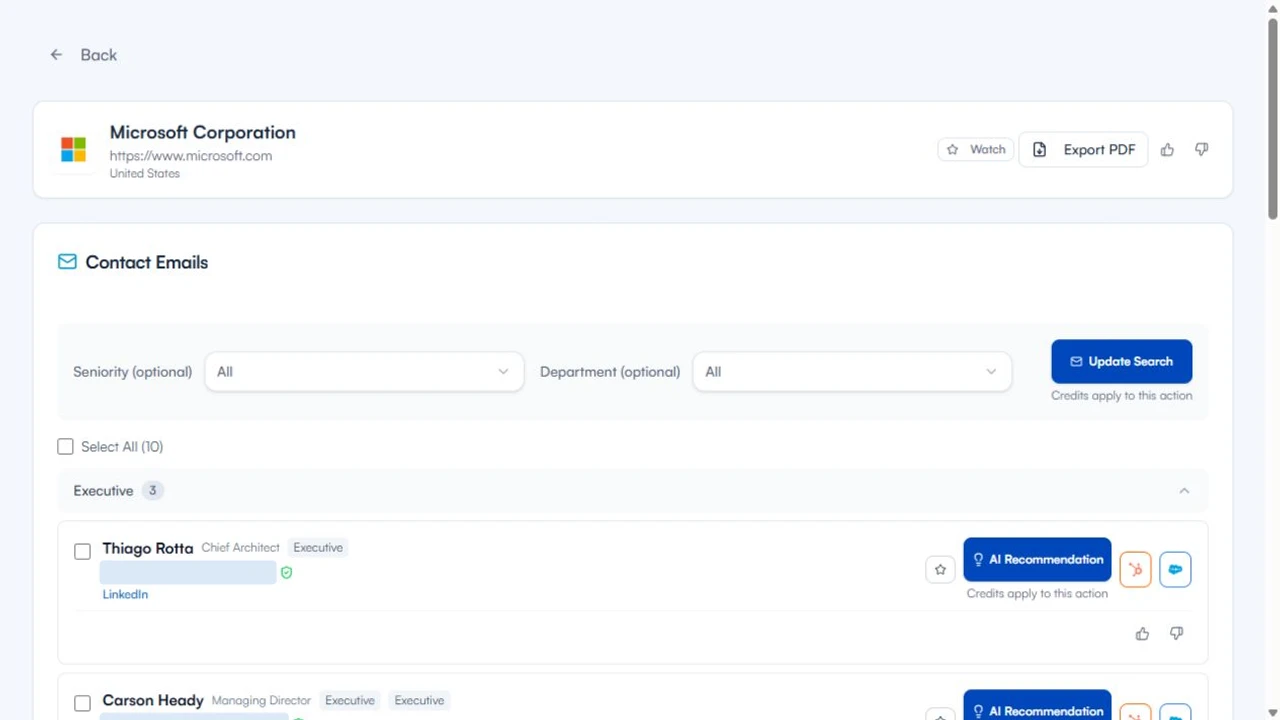The height and width of the screenshot is (720, 1280).
Task: Select Carson Heady's checkbox
Action: pos(82,703)
